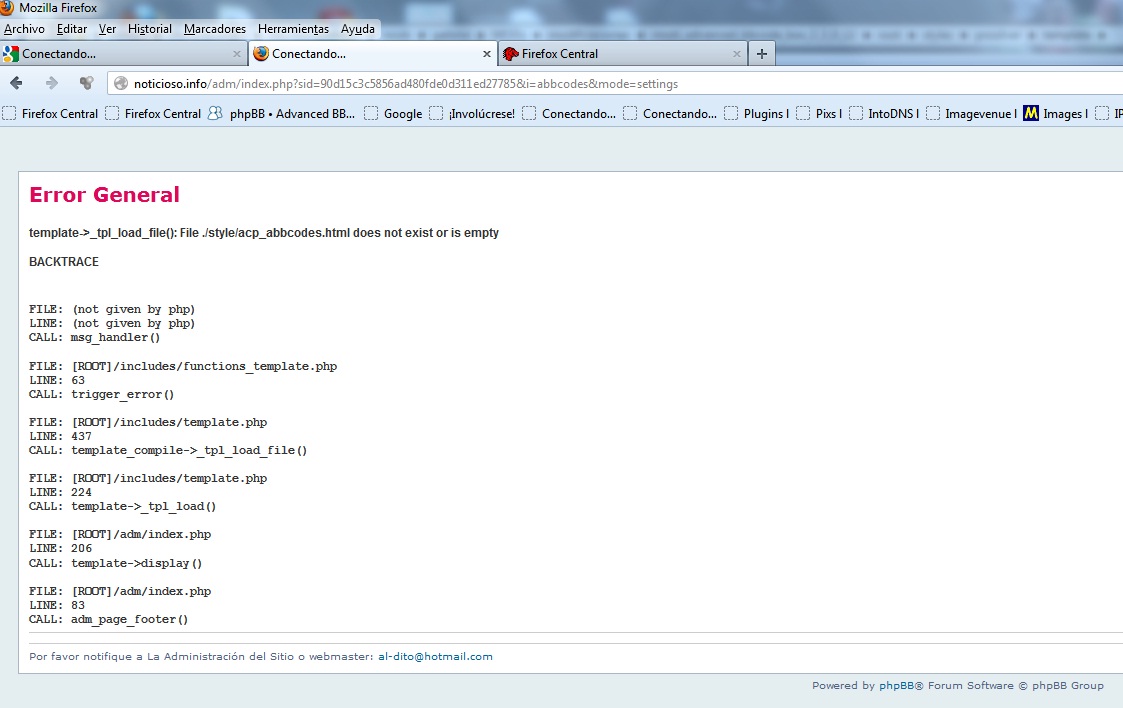Image resolution: width=1123 pixels, height=708 pixels.
Task: Open the ¡Involúcrese! bookmark
Action: click(x=473, y=113)
